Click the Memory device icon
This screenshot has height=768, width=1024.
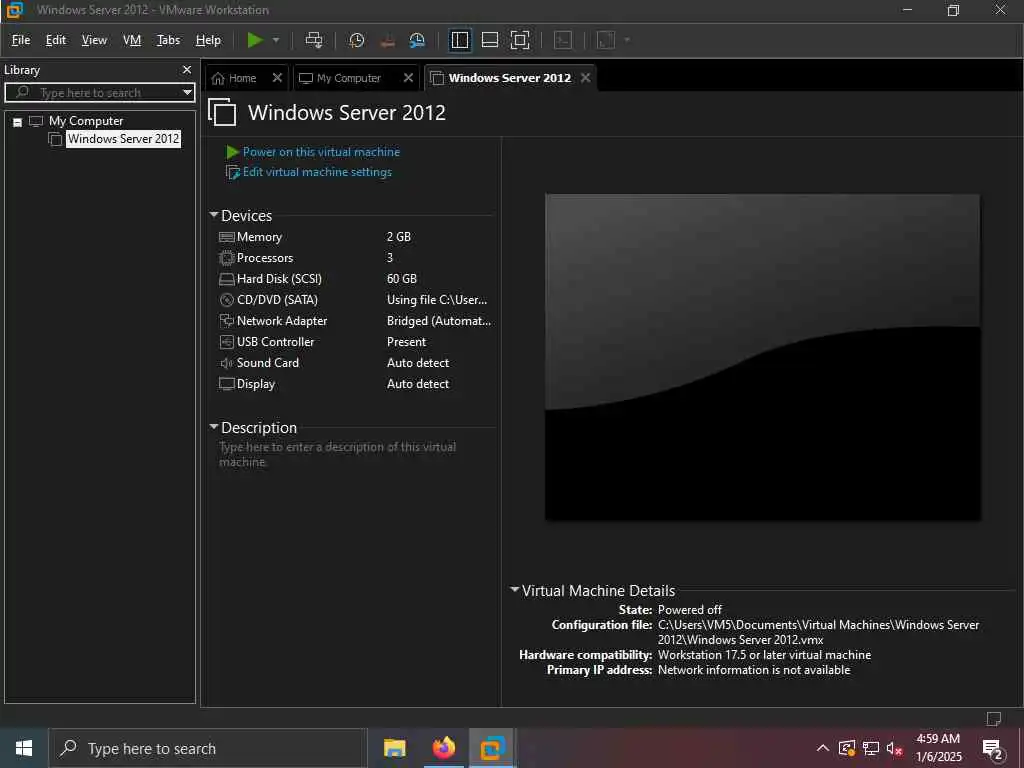point(227,237)
